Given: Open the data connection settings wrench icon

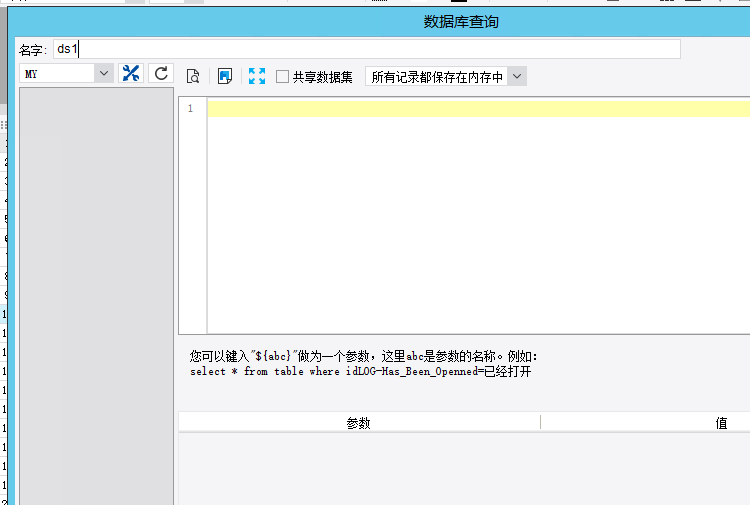Looking at the screenshot, I should point(131,74).
